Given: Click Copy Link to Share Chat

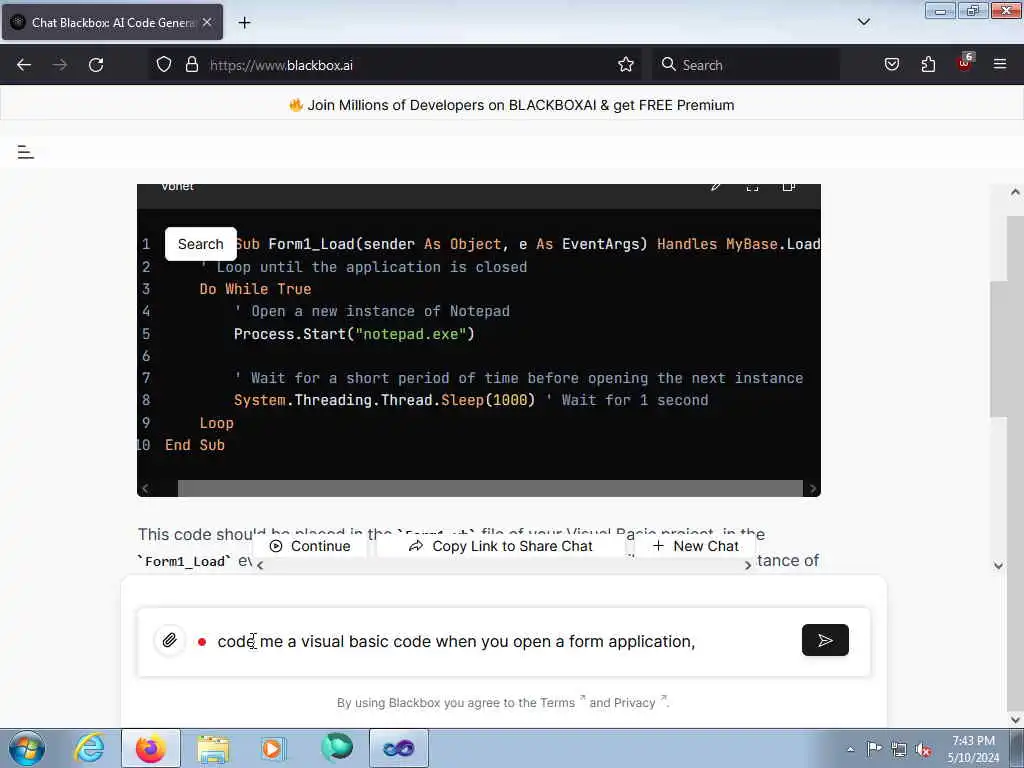Looking at the screenshot, I should pyautogui.click(x=501, y=546).
